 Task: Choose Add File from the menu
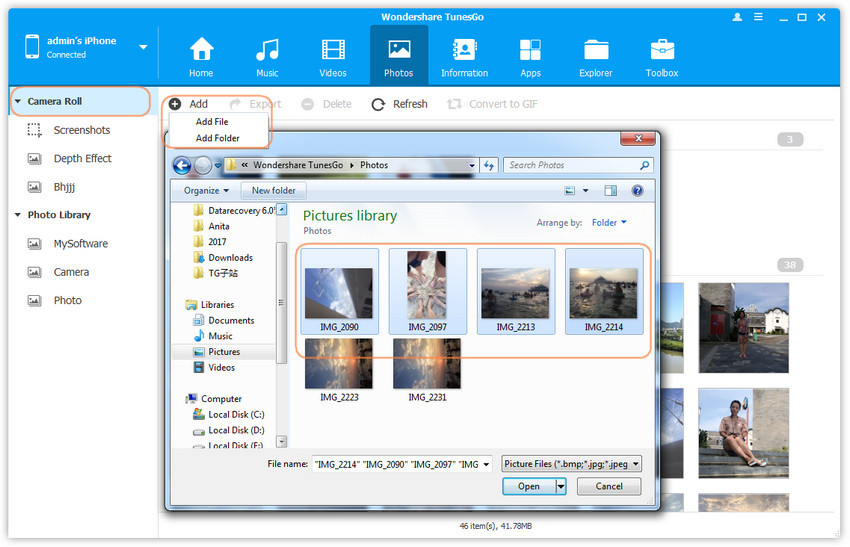click(x=212, y=122)
